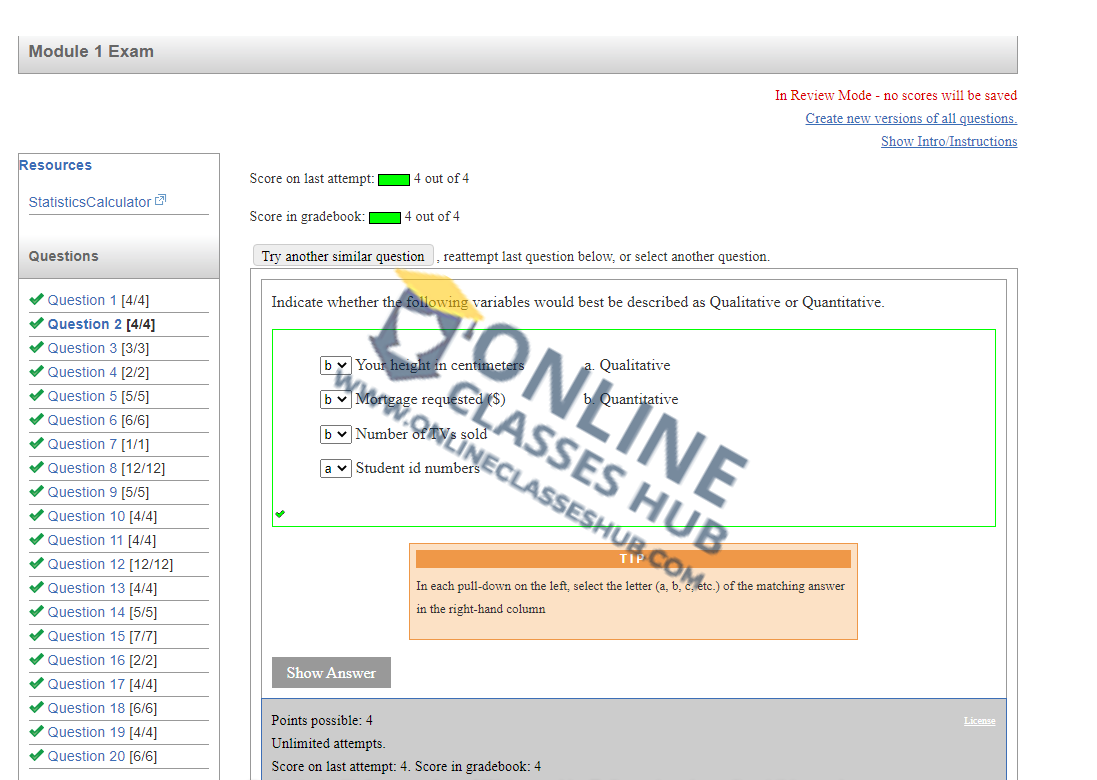Screen dimensions: 1097x780
Task: Open the Student id numbers dropdown
Action: [x=335, y=468]
